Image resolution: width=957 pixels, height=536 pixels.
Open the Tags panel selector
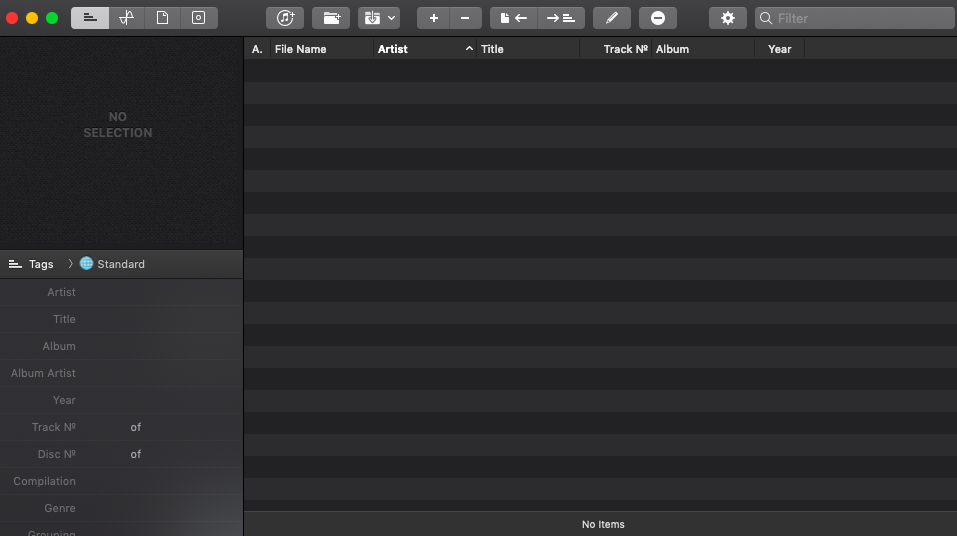point(32,264)
